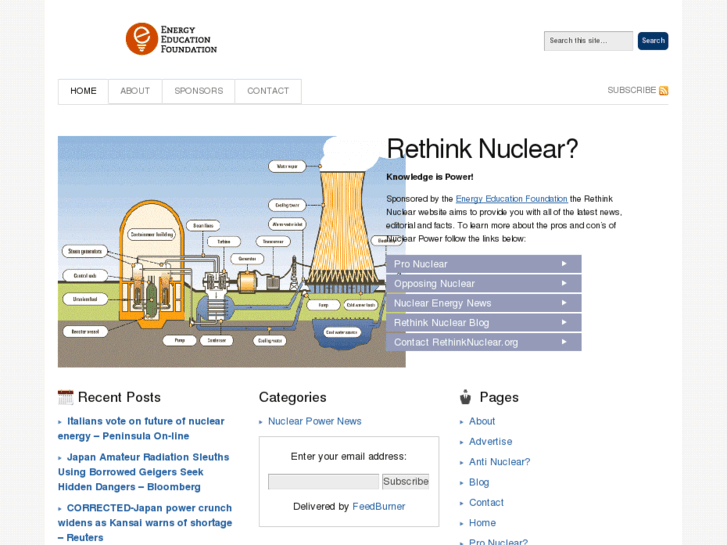Click the SUBSCRIBE link in the navigation bar
The width and height of the screenshot is (727, 545).
pyautogui.click(x=631, y=90)
